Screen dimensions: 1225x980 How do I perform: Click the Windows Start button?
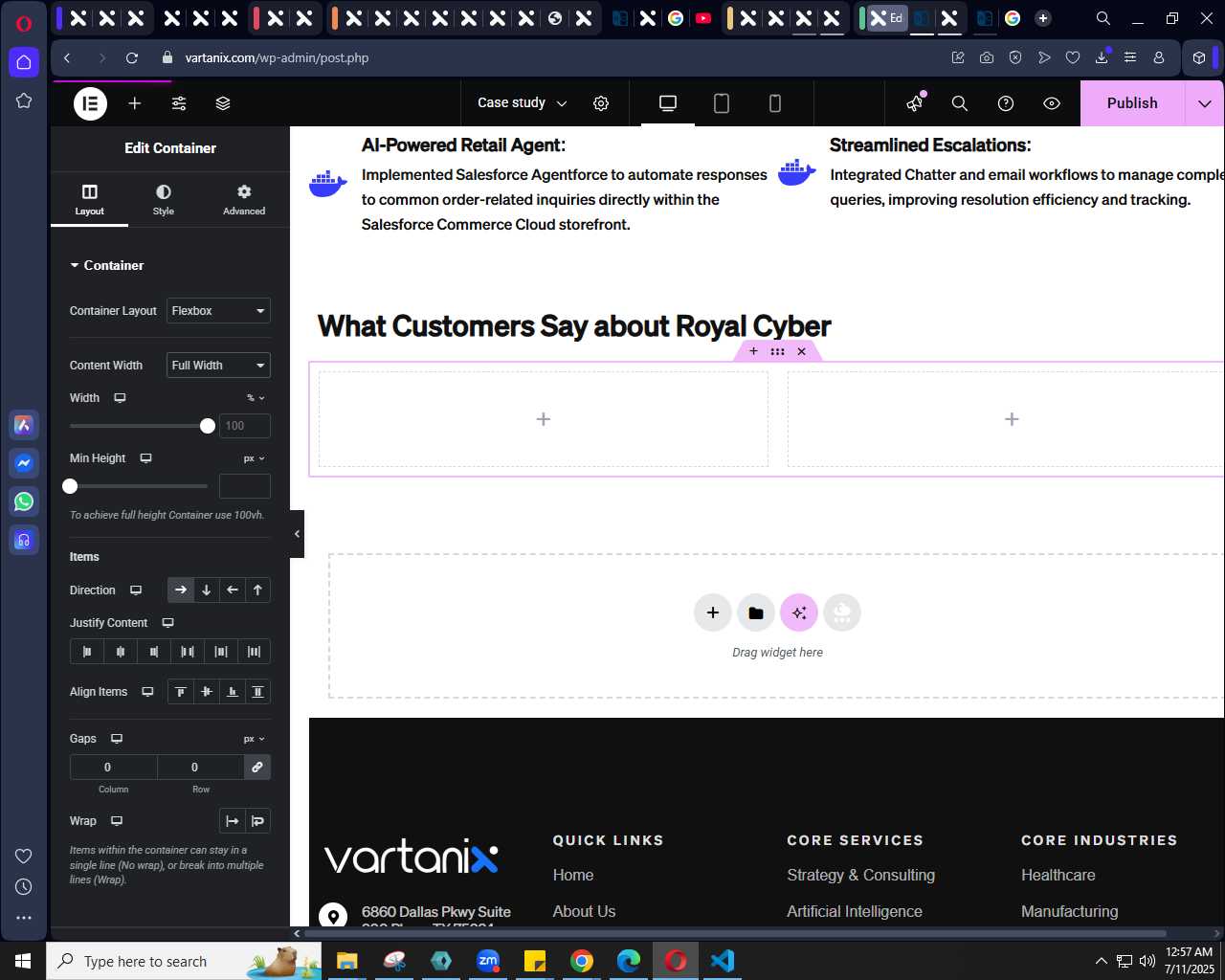click(23, 960)
